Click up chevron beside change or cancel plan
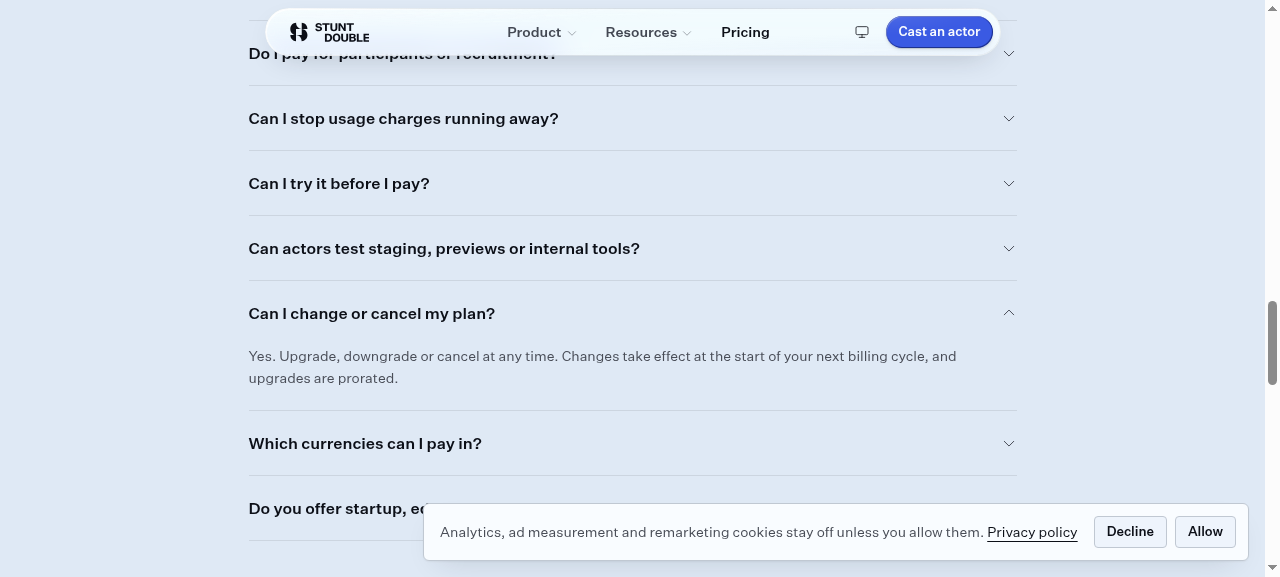1280x577 pixels. (x=1008, y=313)
